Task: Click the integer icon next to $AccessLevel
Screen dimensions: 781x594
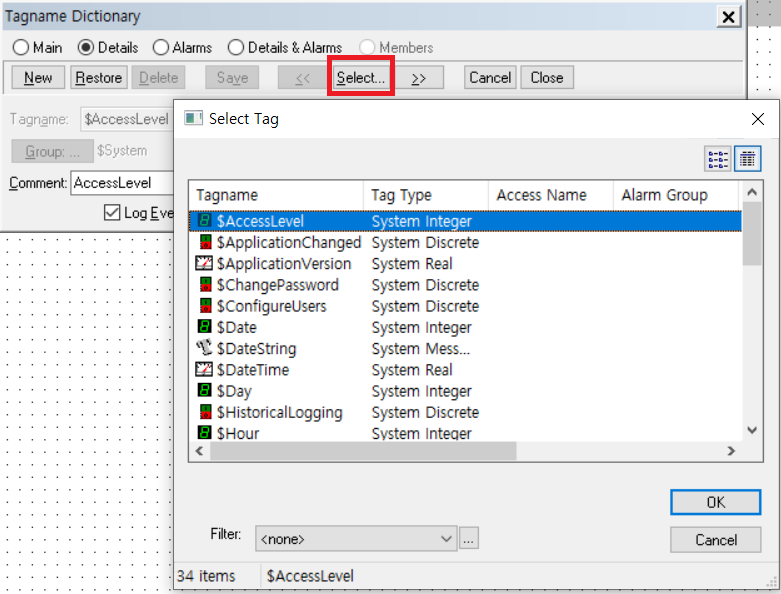Action: (204, 221)
